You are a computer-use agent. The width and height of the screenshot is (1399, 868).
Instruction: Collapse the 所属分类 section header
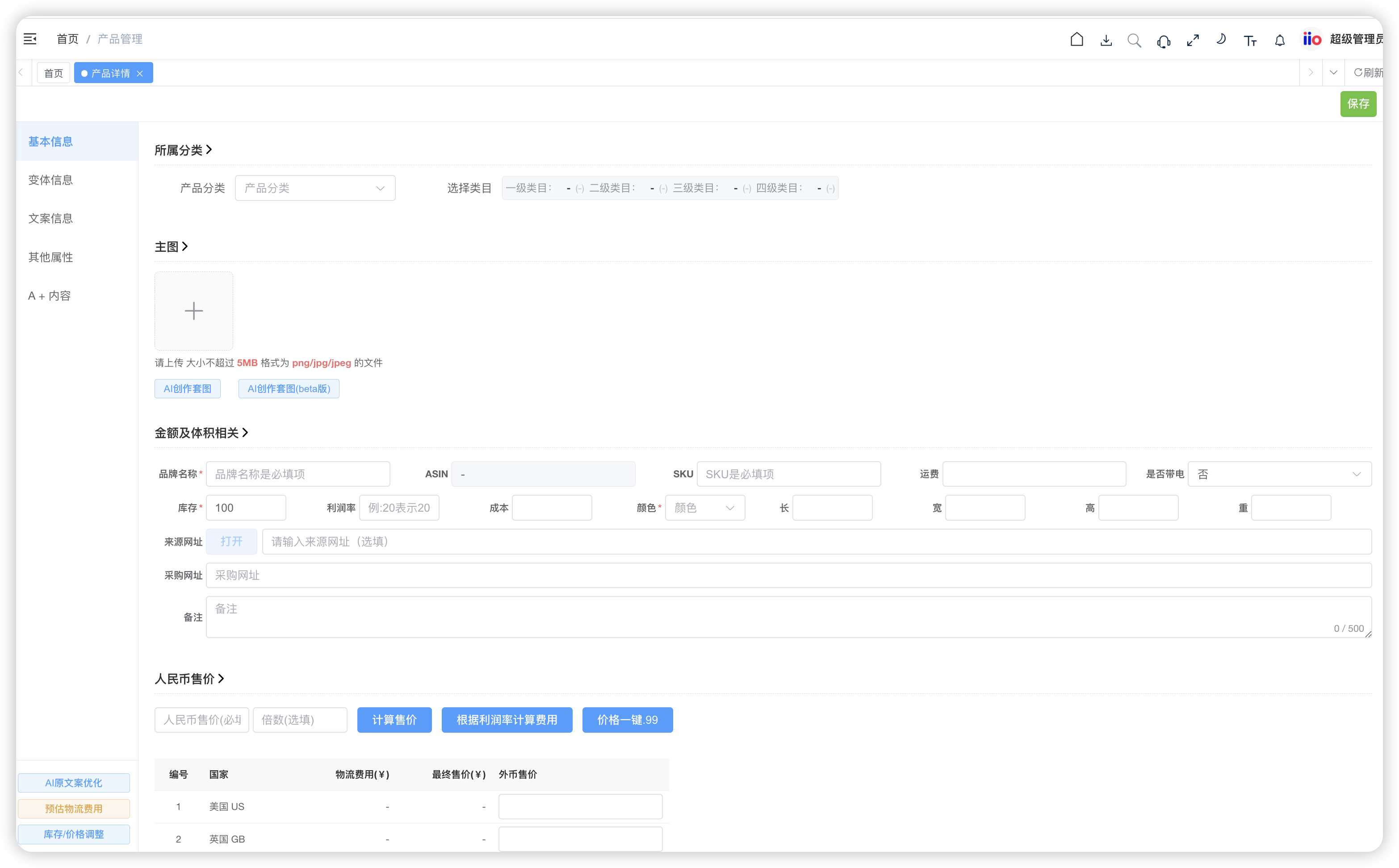183,150
